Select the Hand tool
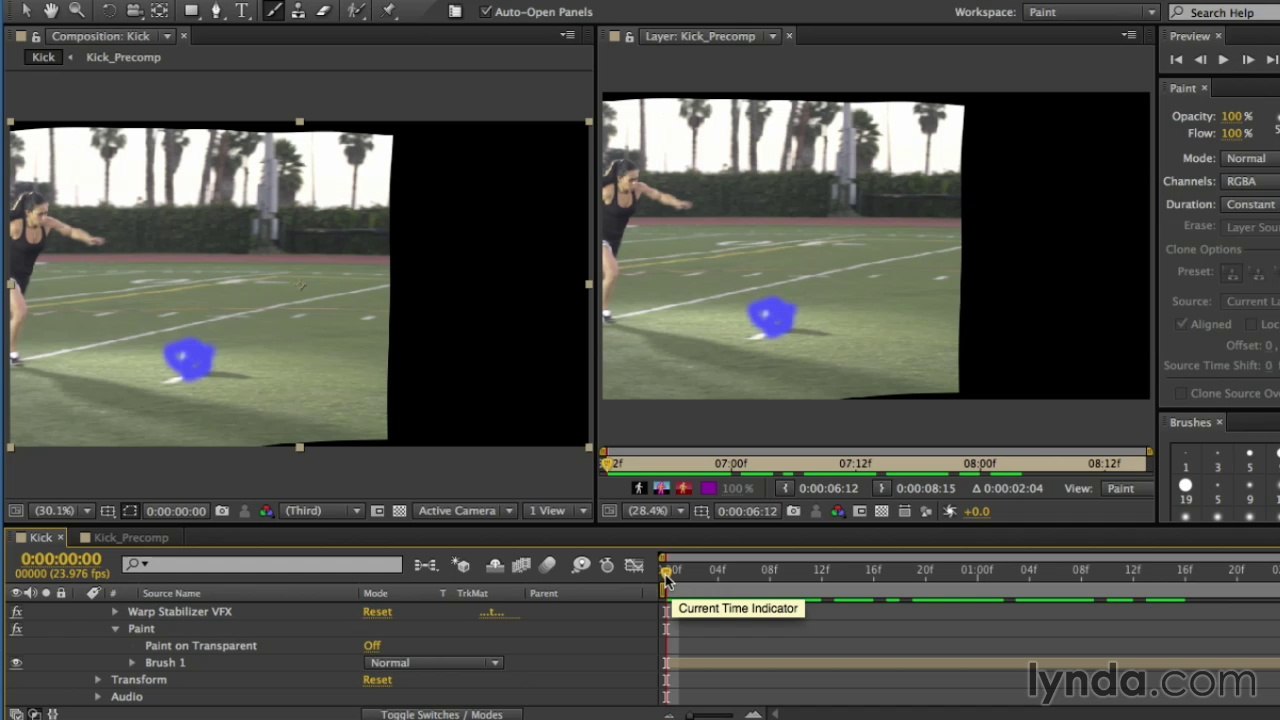The image size is (1280, 720). (x=51, y=11)
